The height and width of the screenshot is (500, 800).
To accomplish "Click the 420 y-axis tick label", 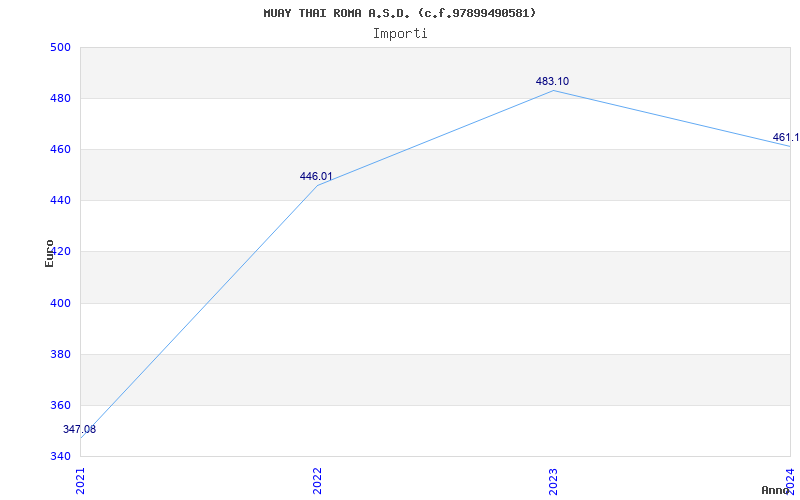I will [x=60, y=252].
